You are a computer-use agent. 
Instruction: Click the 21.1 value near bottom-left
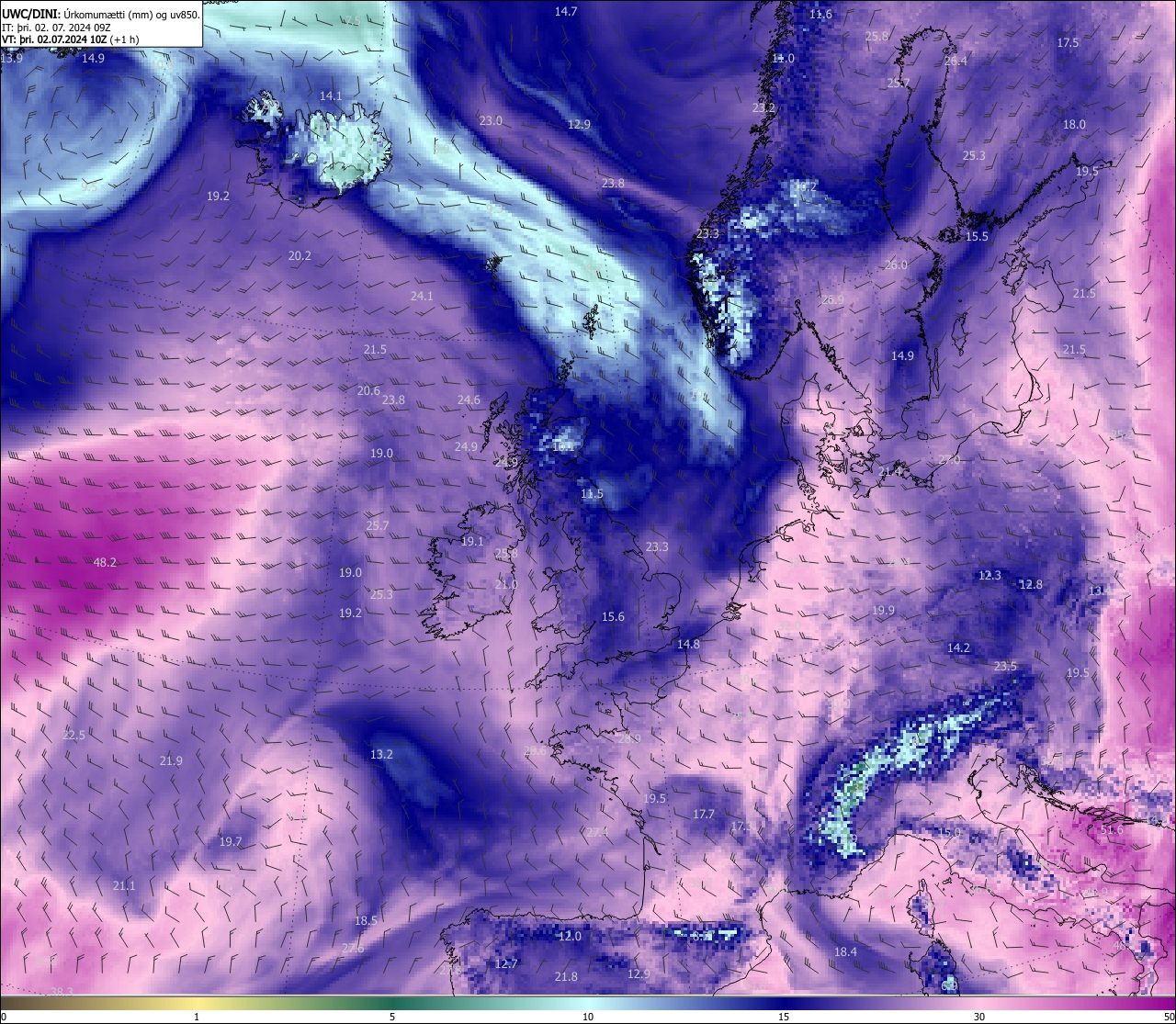click(x=124, y=885)
